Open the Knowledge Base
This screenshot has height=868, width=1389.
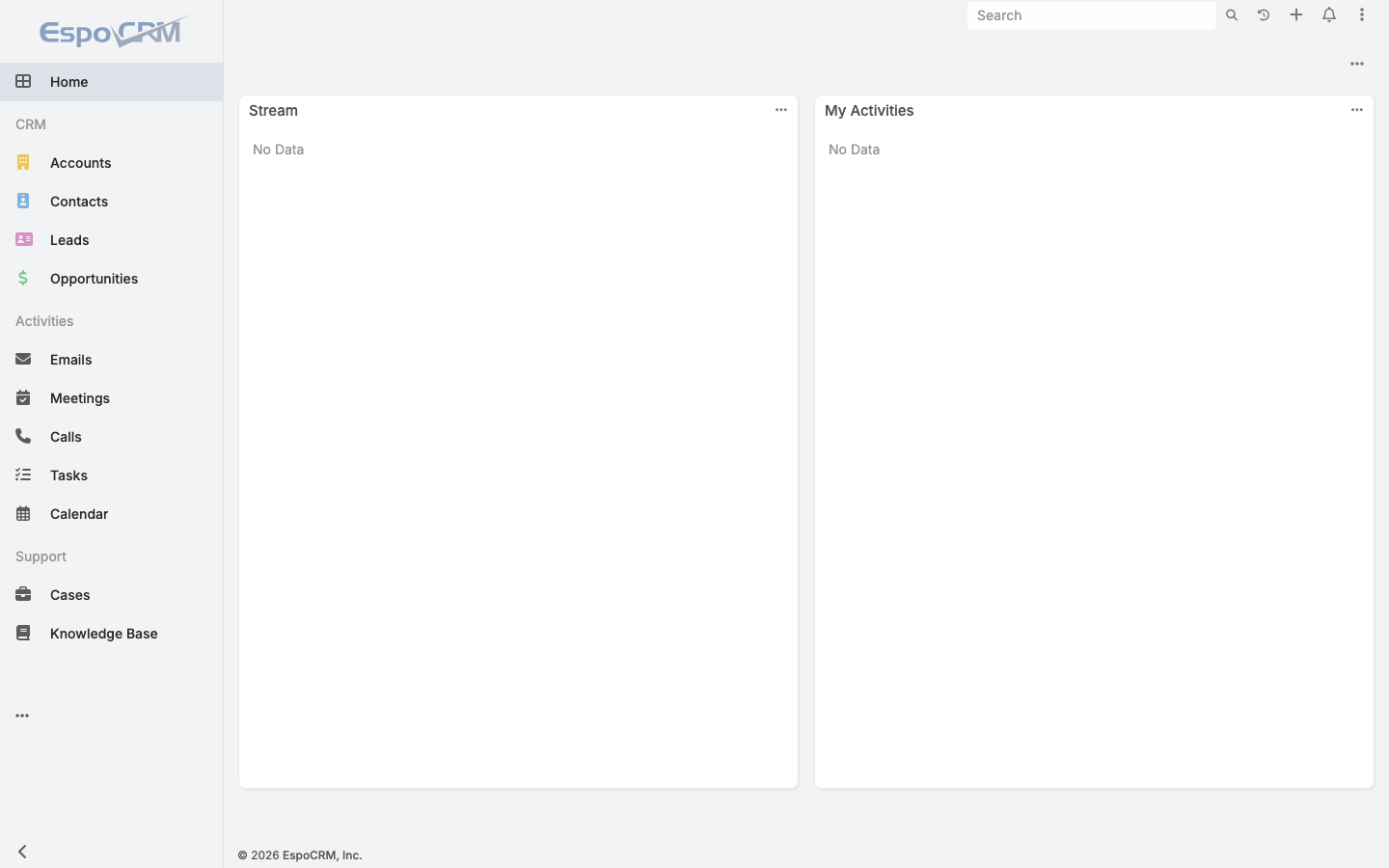click(x=111, y=634)
